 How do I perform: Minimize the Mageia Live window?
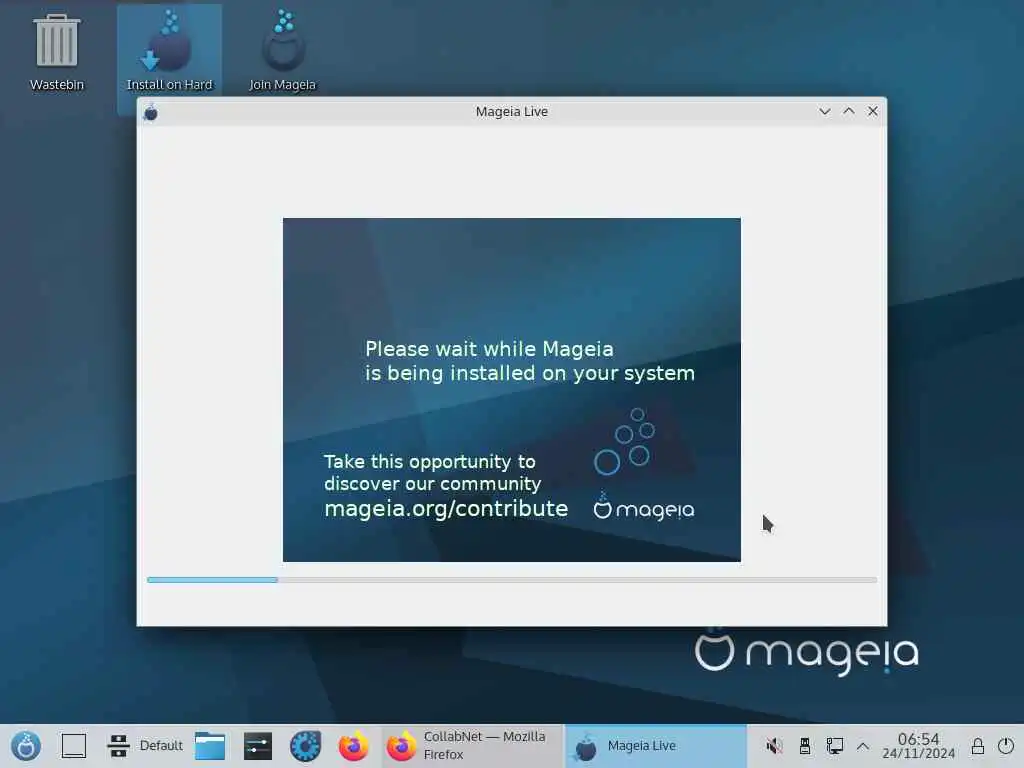coord(825,112)
